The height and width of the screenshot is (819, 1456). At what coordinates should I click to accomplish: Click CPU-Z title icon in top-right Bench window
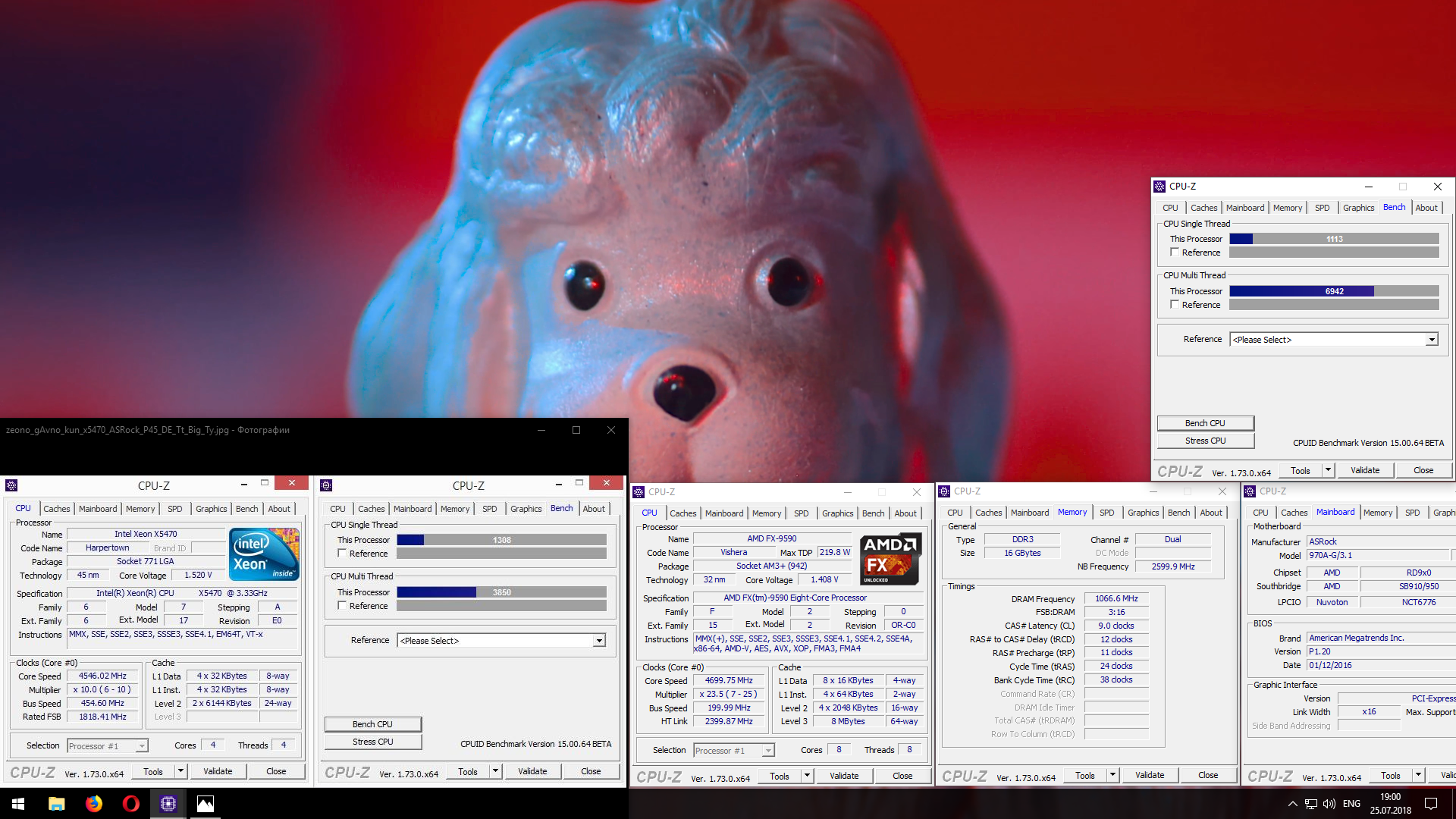pos(1159,187)
